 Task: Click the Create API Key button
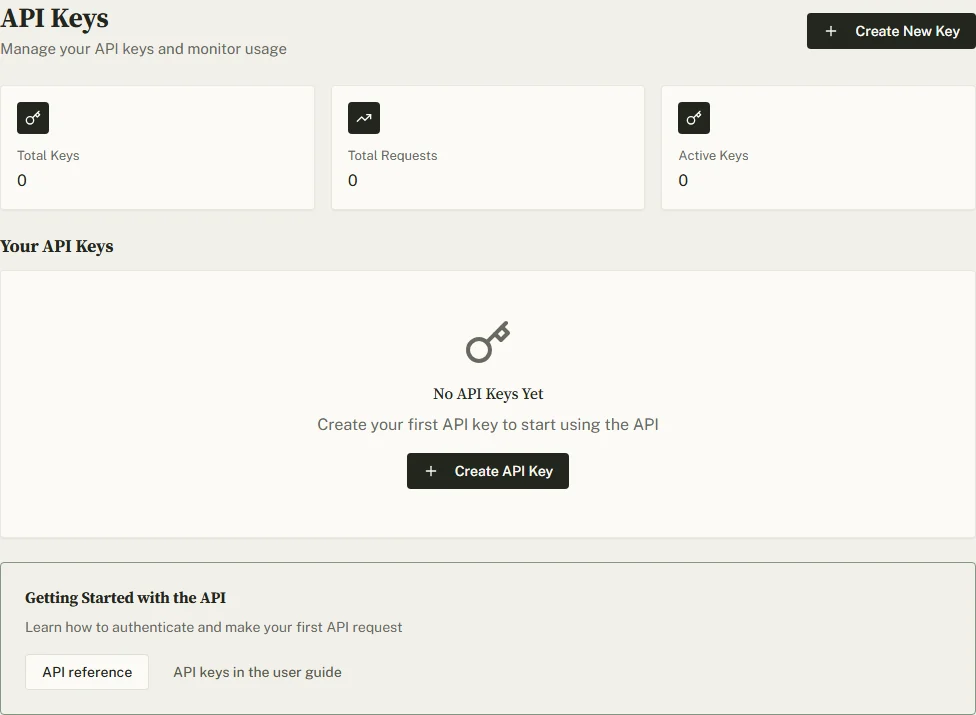click(488, 471)
